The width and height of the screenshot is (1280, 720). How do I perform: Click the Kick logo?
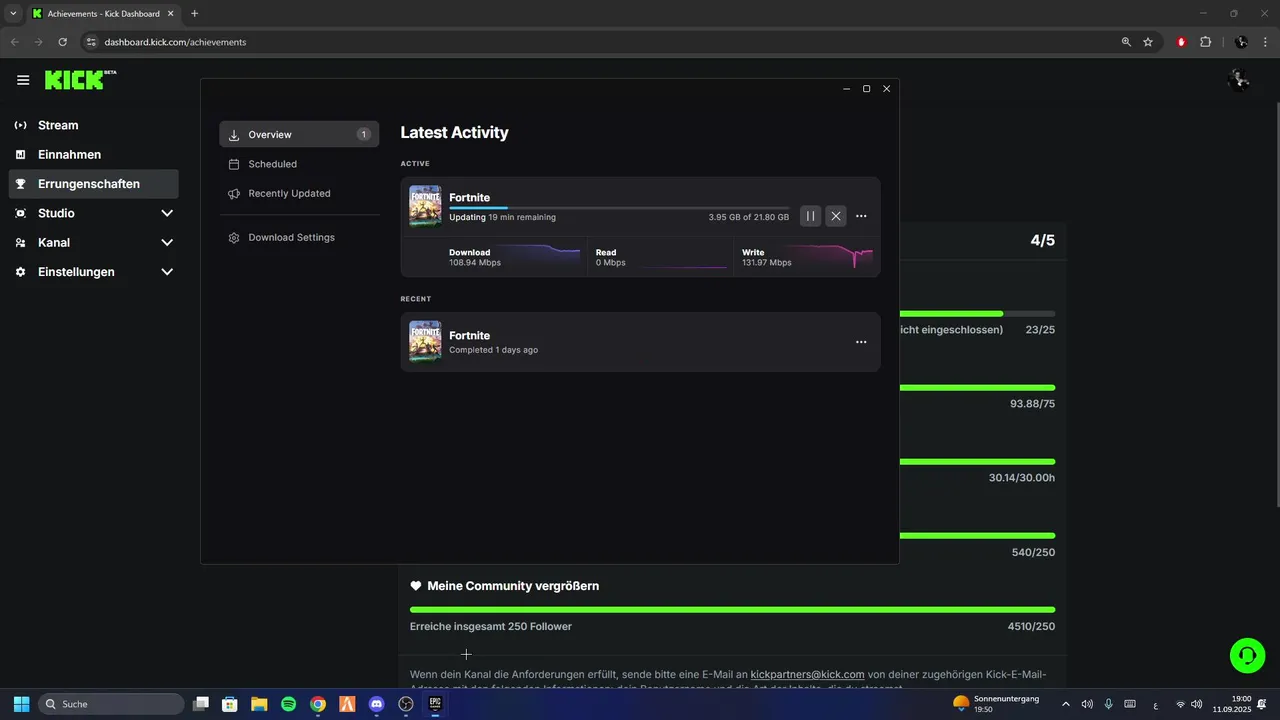(80, 80)
